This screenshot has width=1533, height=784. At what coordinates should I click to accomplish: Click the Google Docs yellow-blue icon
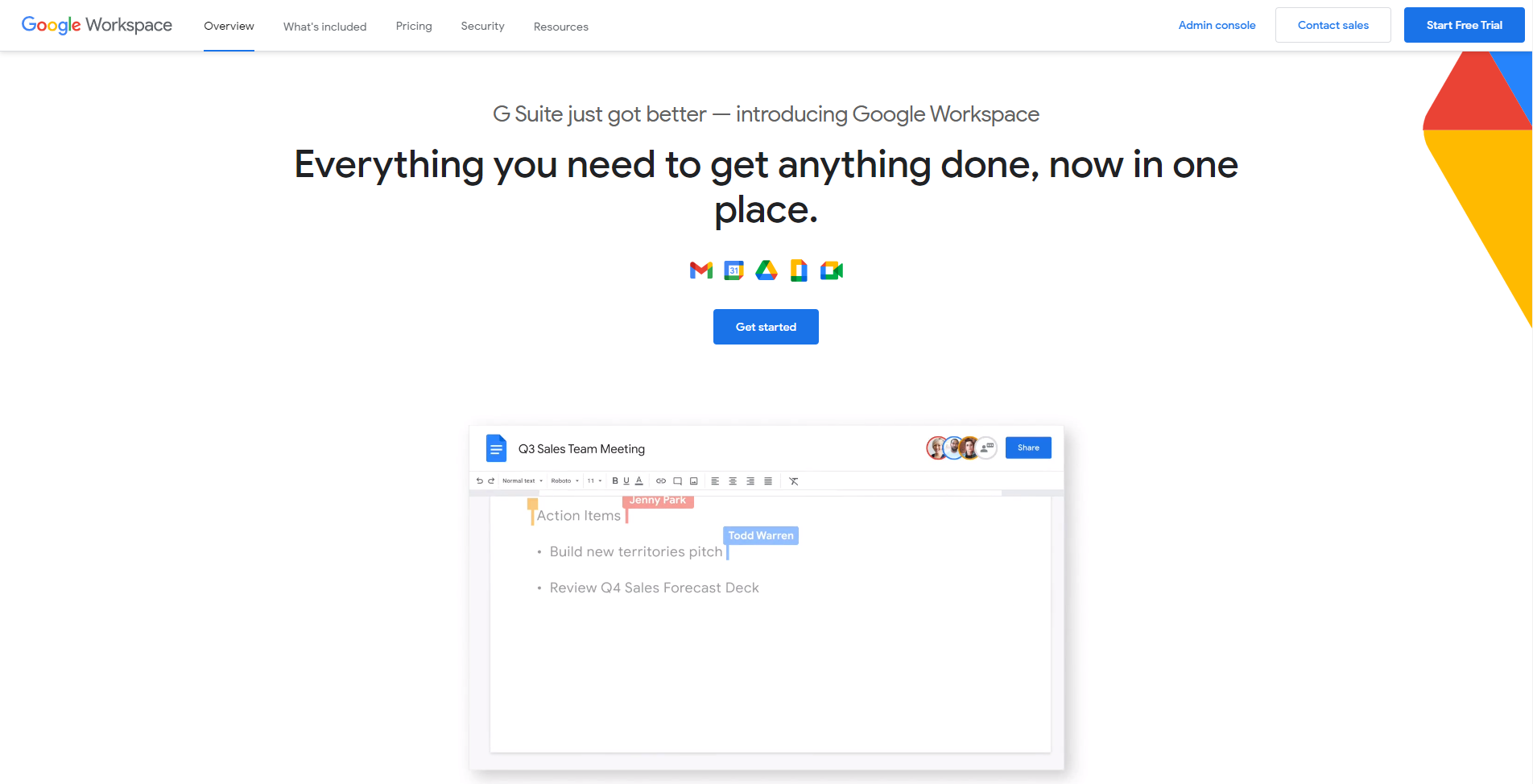(x=799, y=270)
